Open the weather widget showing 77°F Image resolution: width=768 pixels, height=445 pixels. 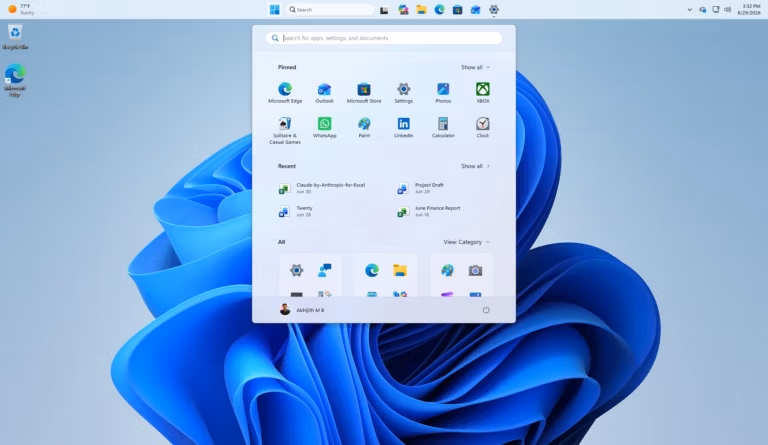(21, 9)
